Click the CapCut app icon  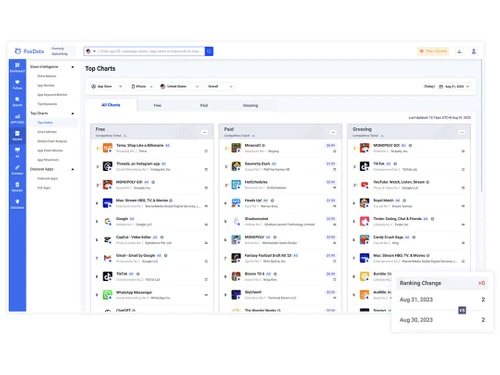[x=107, y=239]
